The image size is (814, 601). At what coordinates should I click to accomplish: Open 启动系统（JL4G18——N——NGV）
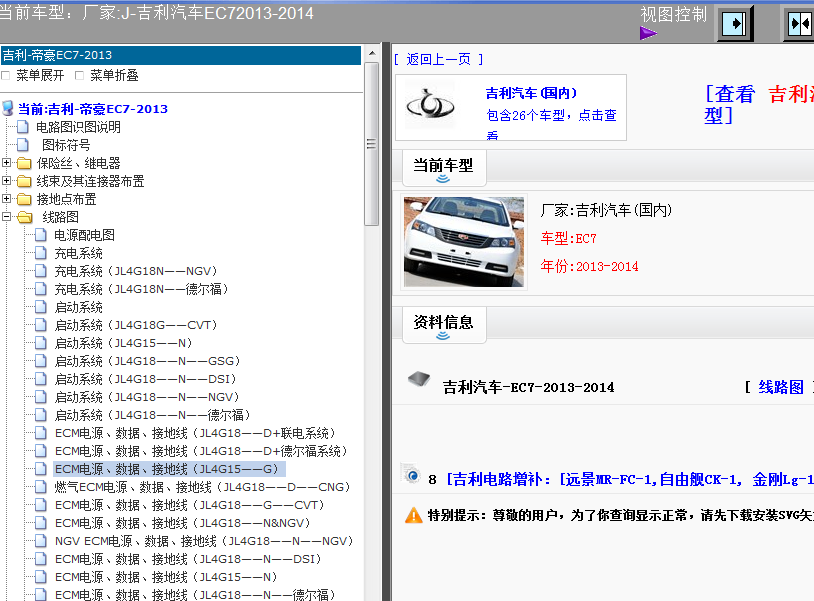147,397
